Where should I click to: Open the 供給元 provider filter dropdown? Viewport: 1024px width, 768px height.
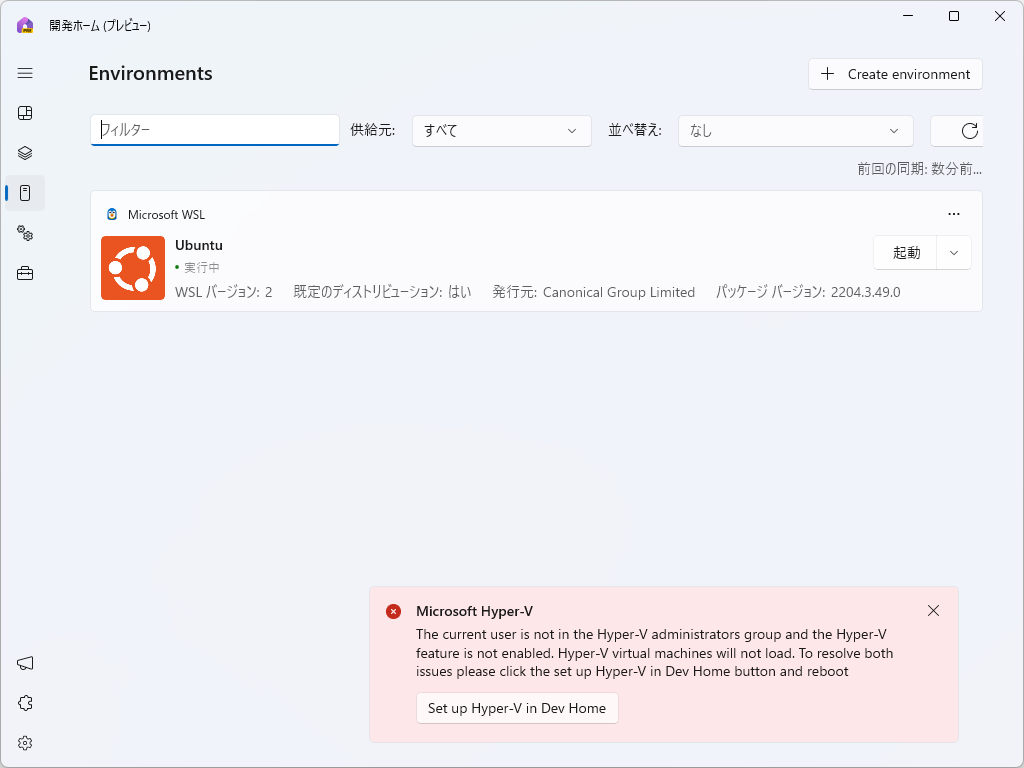[501, 130]
